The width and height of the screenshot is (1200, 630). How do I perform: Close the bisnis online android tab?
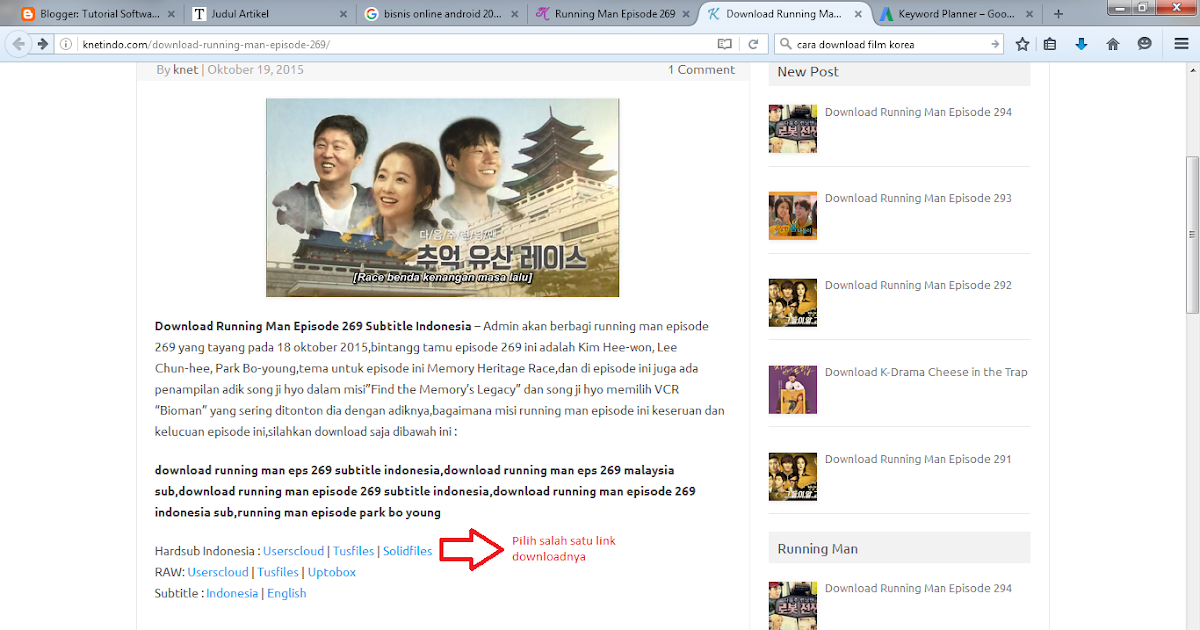coord(516,14)
